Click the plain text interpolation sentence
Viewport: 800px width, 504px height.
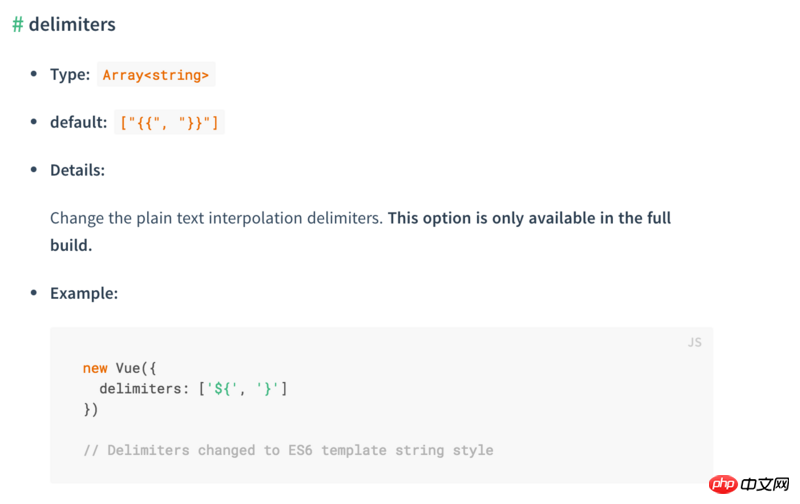coord(216,218)
